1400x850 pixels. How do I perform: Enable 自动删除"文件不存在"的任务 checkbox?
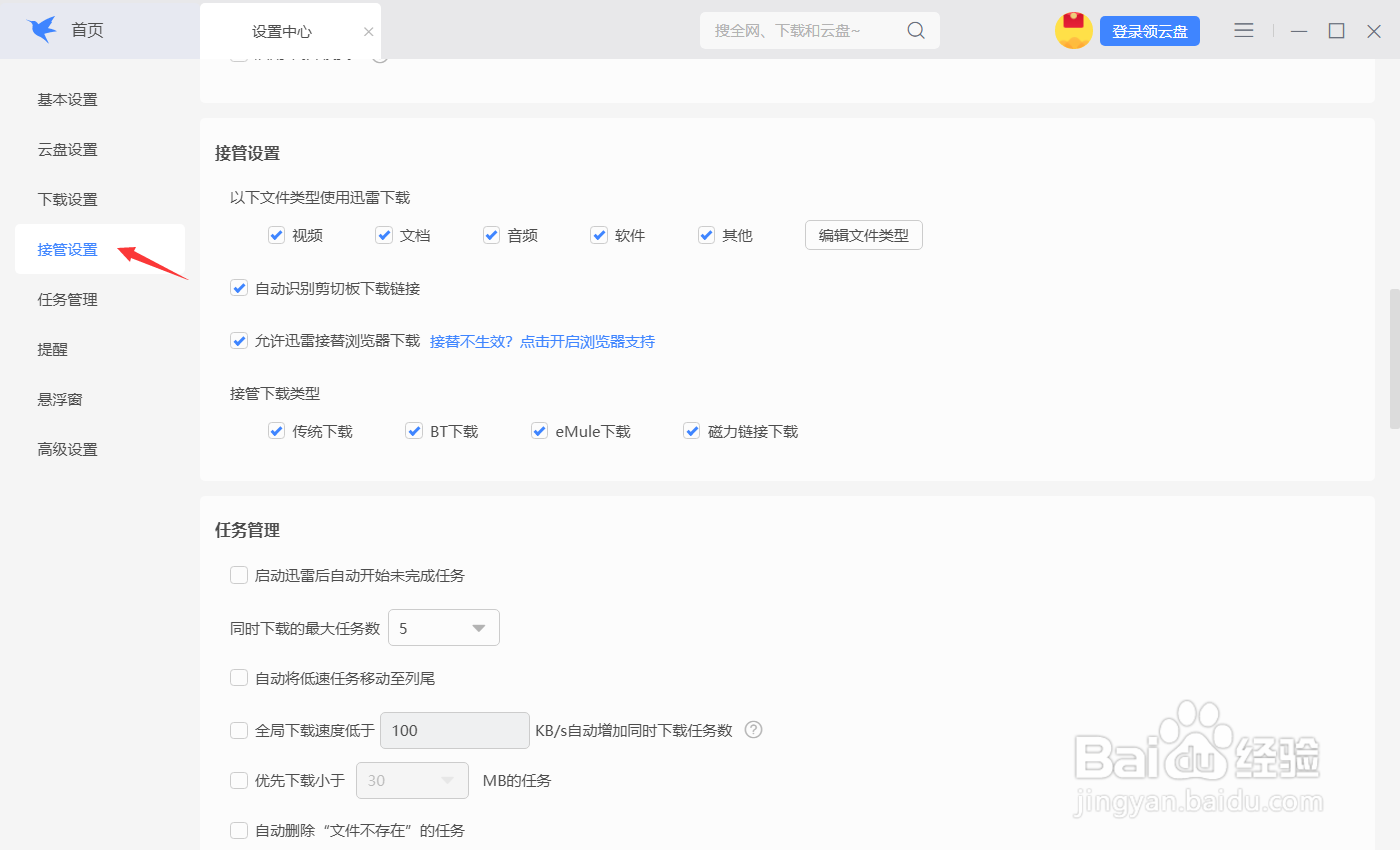click(x=239, y=830)
